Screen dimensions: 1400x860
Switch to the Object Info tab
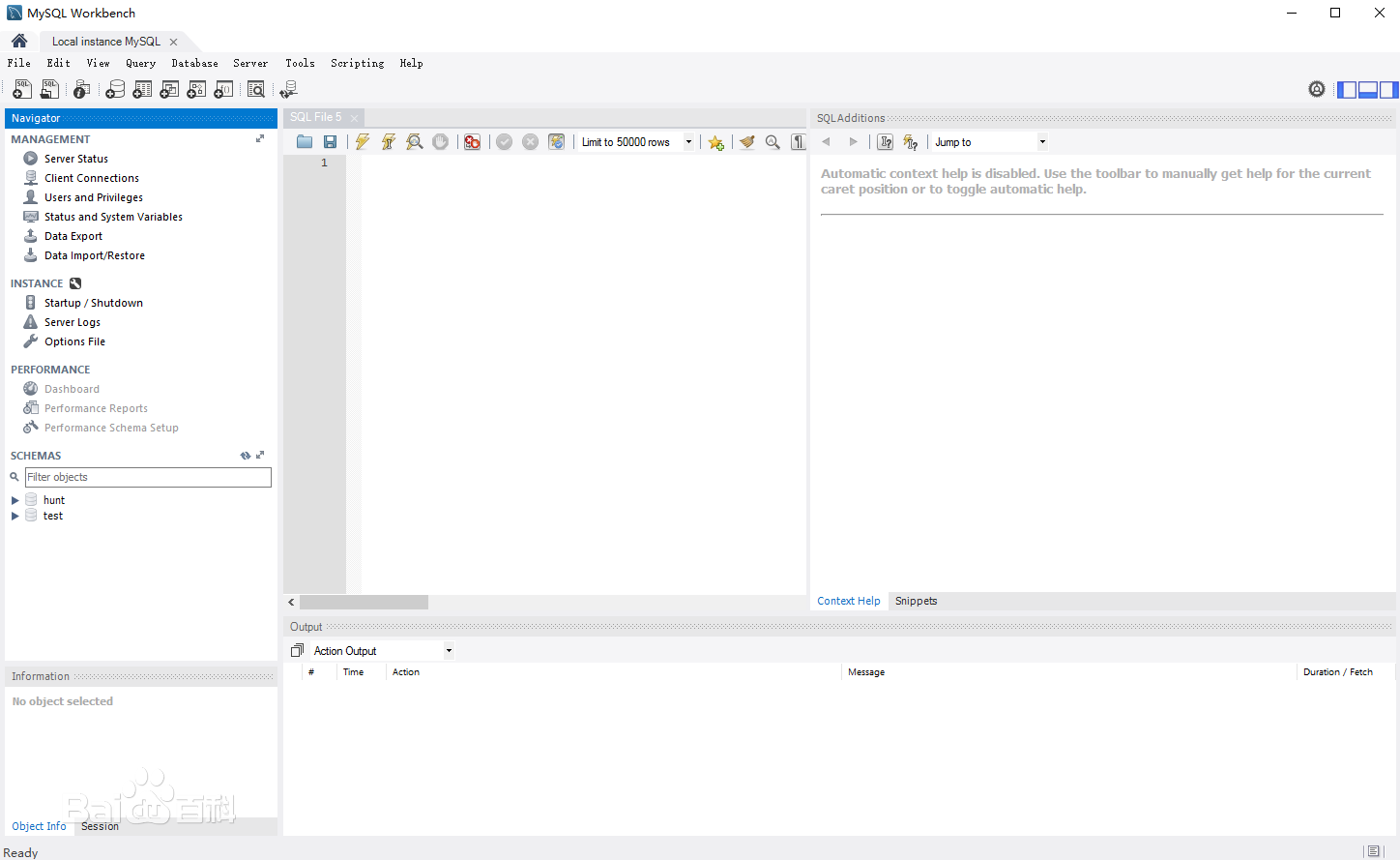click(39, 826)
